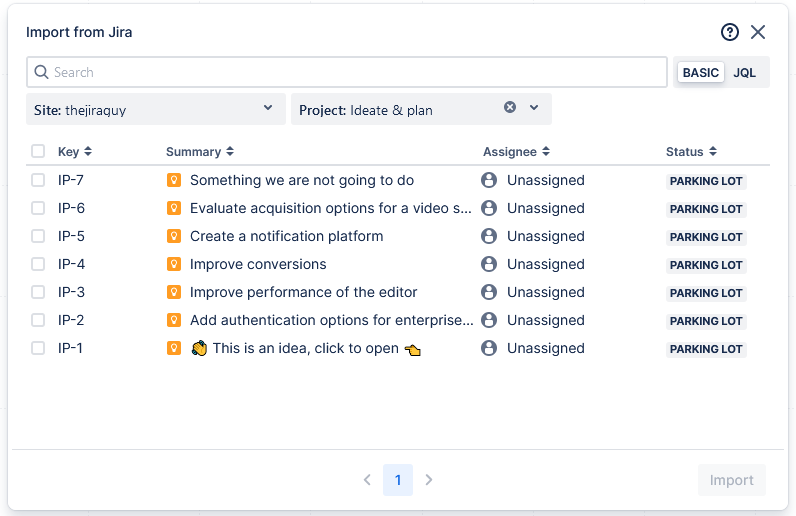Image resolution: width=796 pixels, height=516 pixels.
Task: Select the IP-4 row checkbox
Action: [x=38, y=264]
